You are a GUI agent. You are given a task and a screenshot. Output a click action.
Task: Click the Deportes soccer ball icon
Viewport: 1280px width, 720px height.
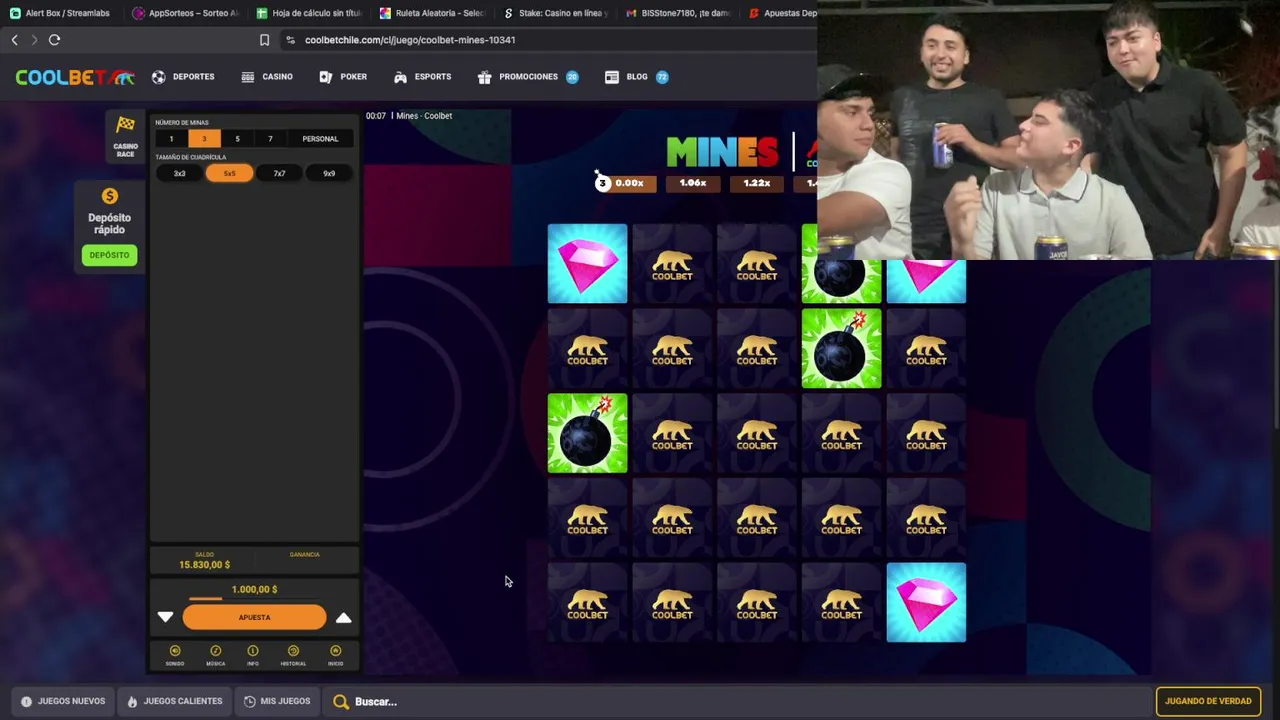pos(159,77)
